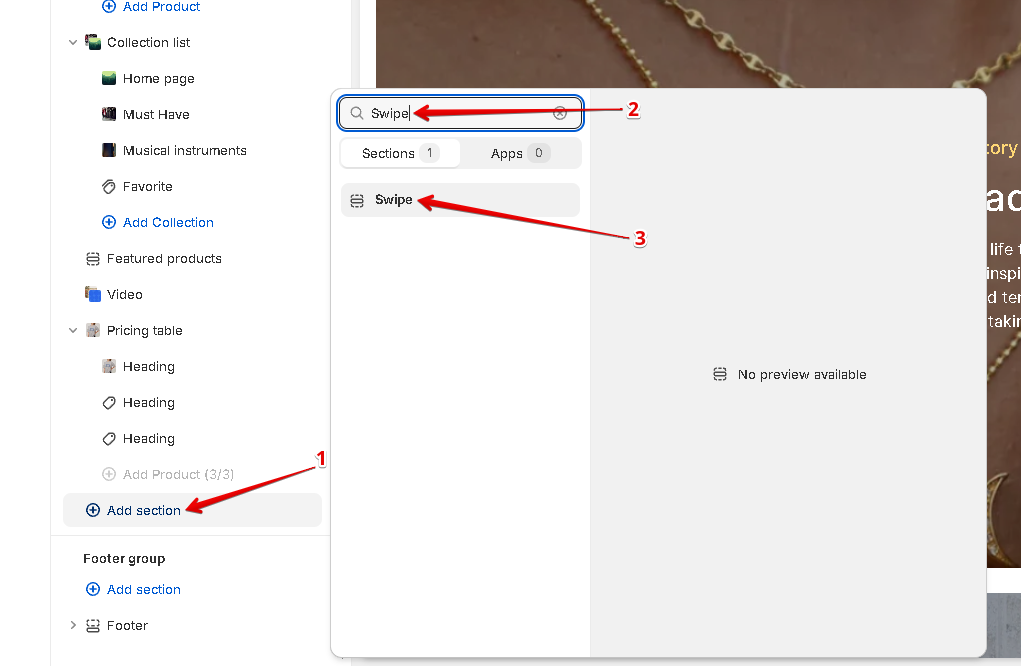Viewport: 1021px width, 666px height.
Task: Clear the search text with X icon
Action: [x=560, y=113]
